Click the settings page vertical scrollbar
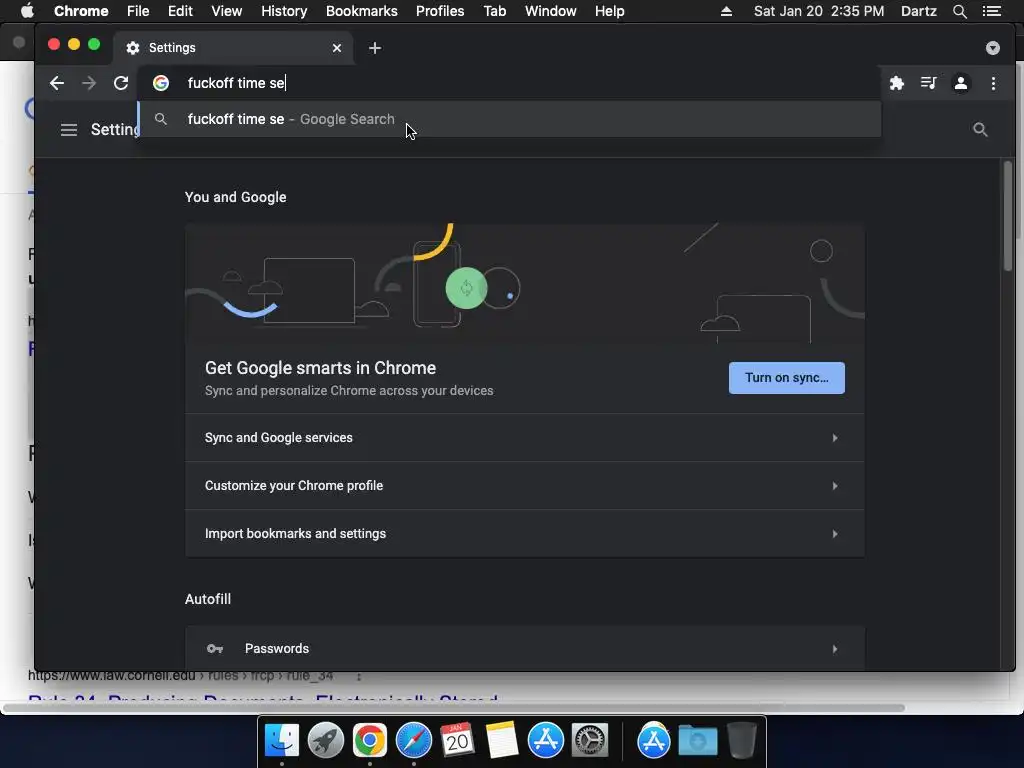 point(1008,216)
